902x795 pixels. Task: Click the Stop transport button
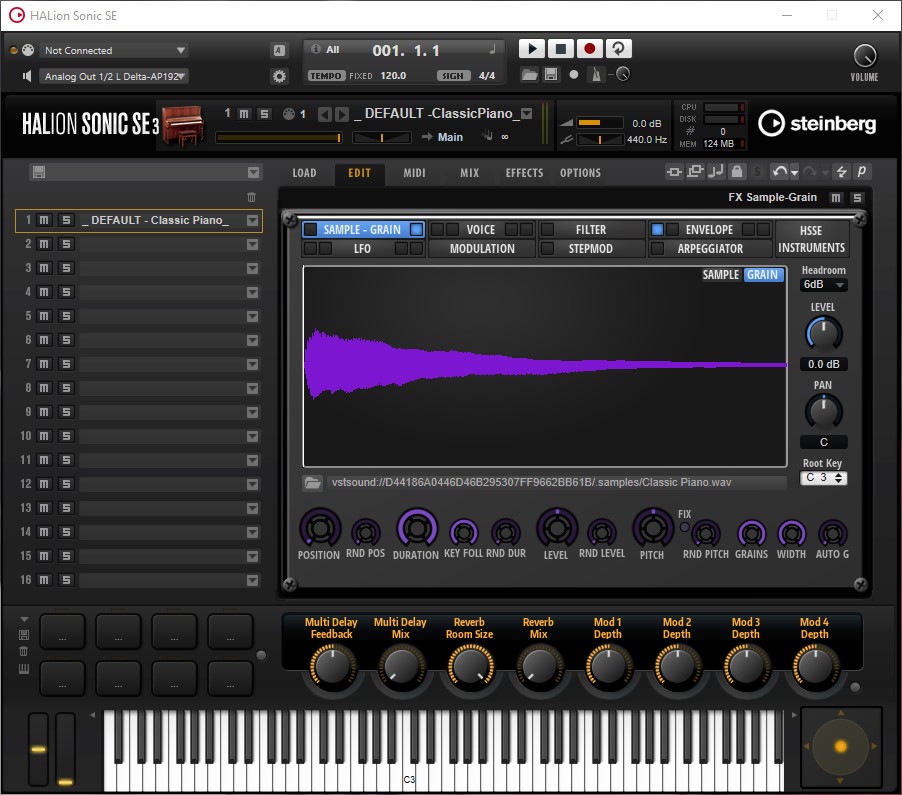click(x=560, y=49)
